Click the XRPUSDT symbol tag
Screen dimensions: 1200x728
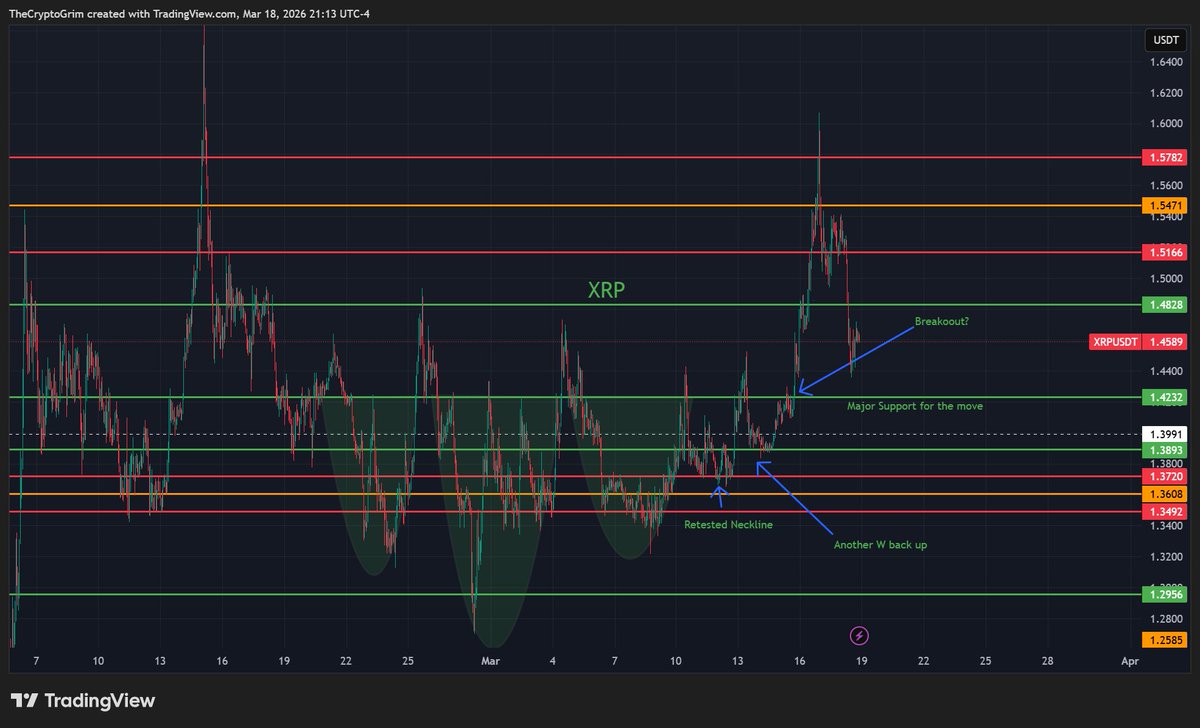point(1114,342)
